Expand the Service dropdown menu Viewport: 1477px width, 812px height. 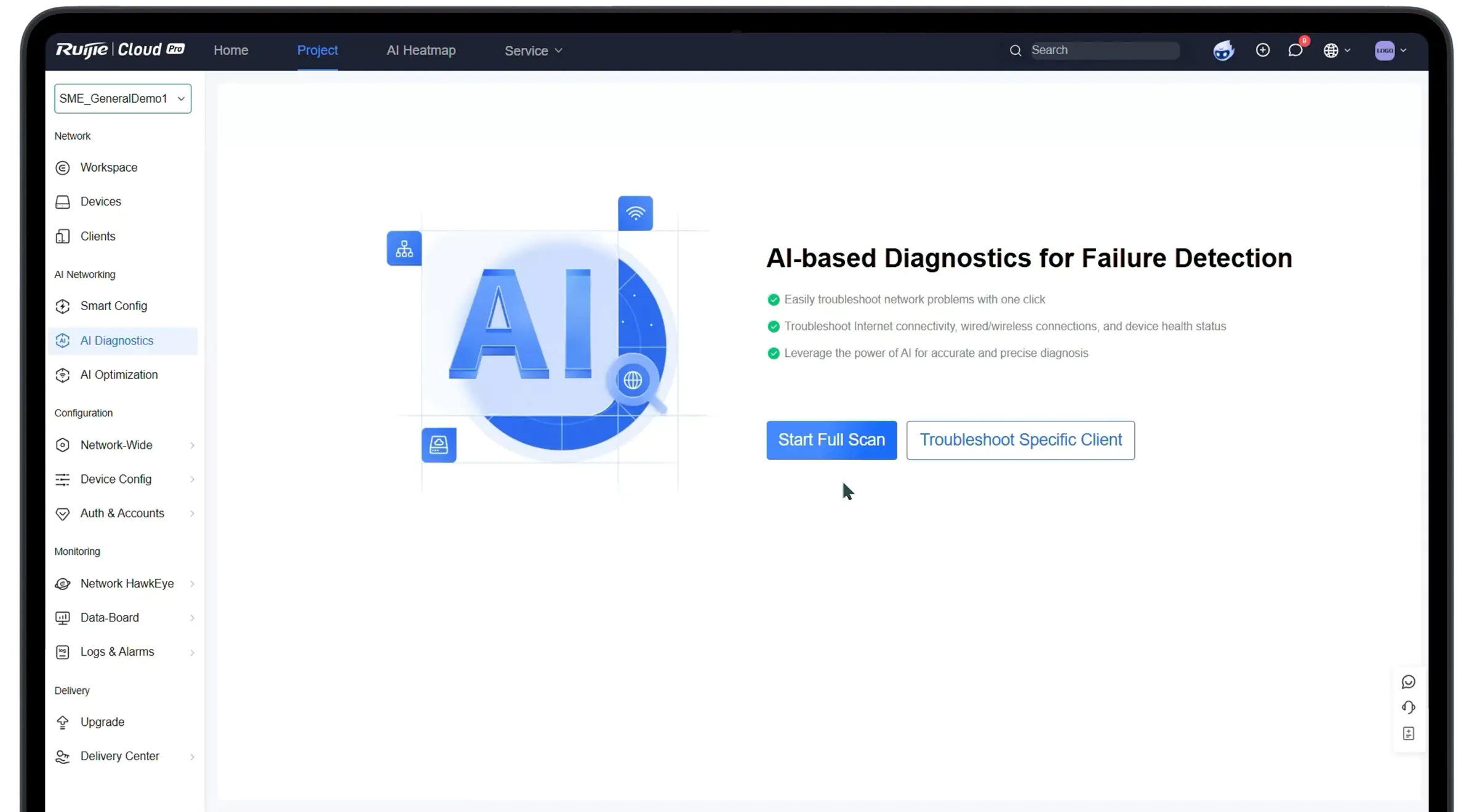(x=534, y=50)
